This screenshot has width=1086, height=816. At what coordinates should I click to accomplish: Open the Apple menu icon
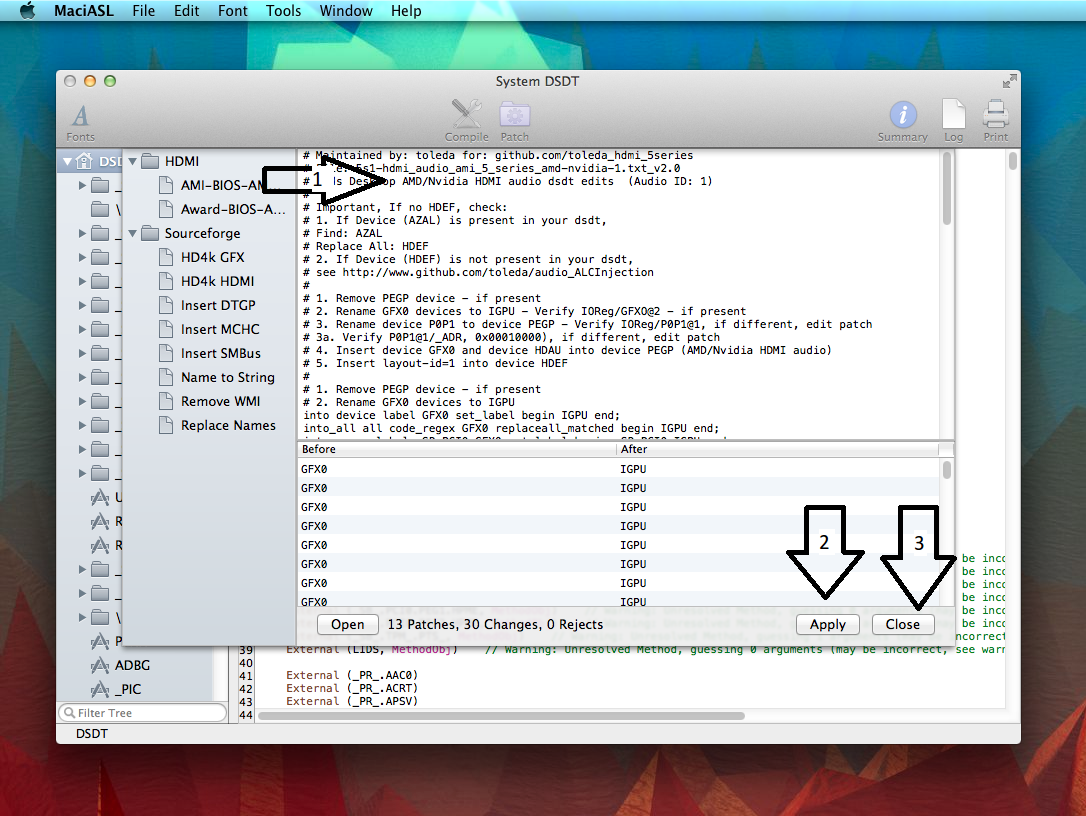pyautogui.click(x=27, y=11)
